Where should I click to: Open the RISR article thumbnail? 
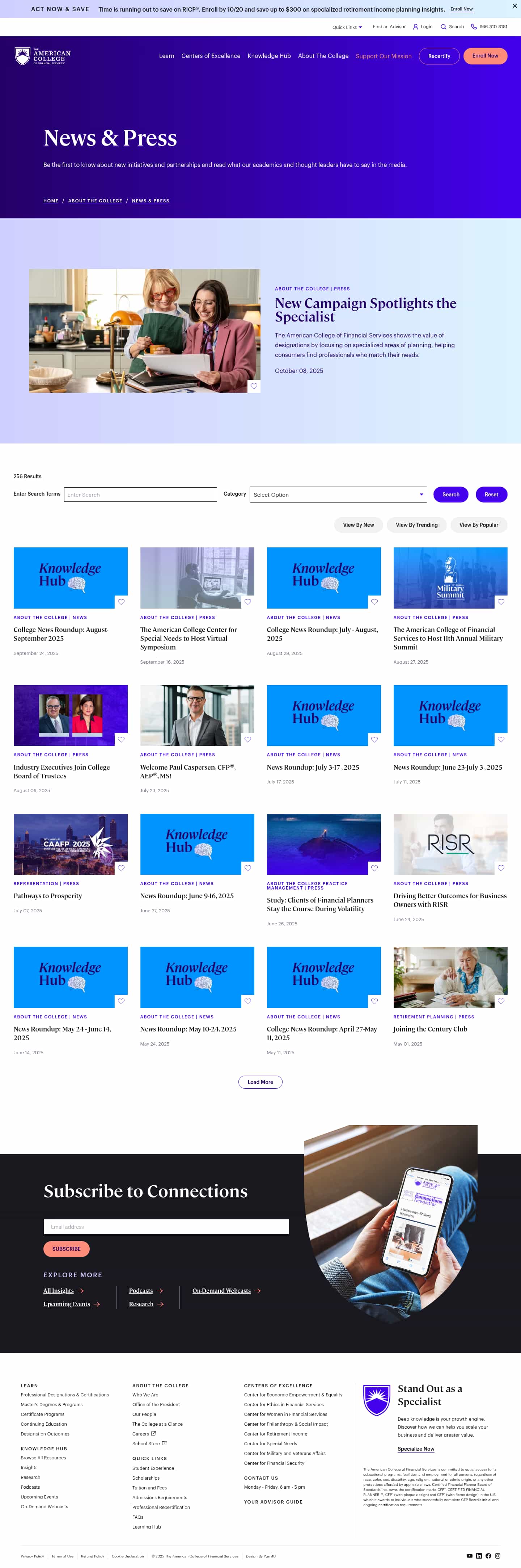coord(450,844)
